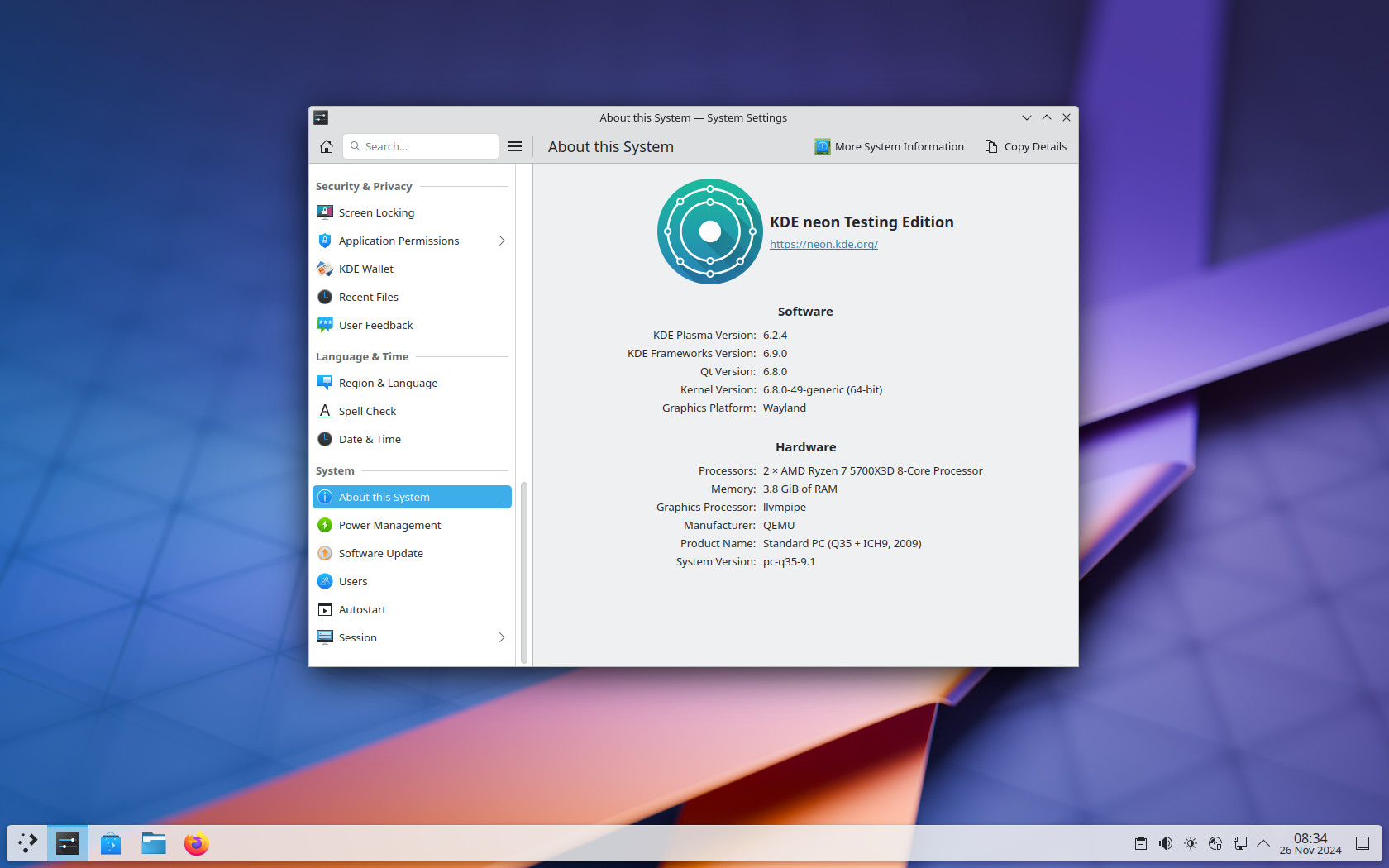
Task: Select System Version value pc-q35-9.1
Action: pos(789,561)
